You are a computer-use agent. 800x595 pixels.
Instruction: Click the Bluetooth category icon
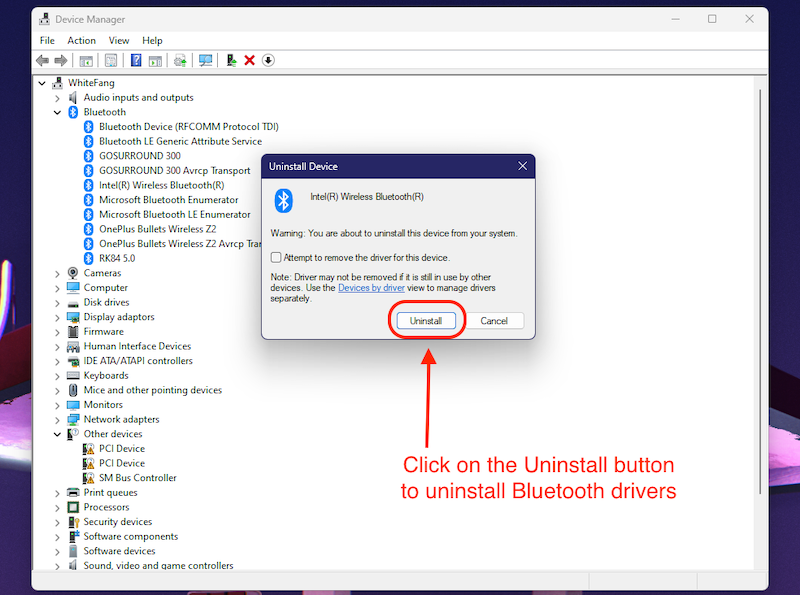pos(73,112)
